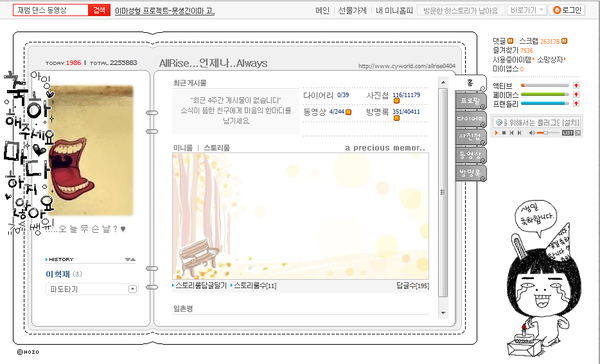Click the red arrow beside 페이머스 bar

coord(576,94)
